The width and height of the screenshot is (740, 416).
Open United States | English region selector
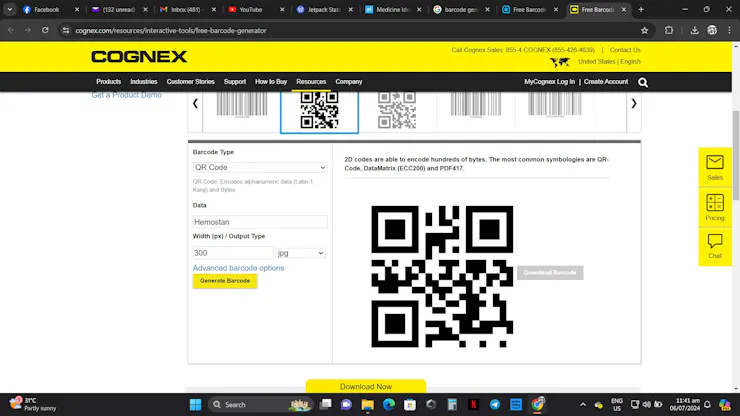point(609,62)
